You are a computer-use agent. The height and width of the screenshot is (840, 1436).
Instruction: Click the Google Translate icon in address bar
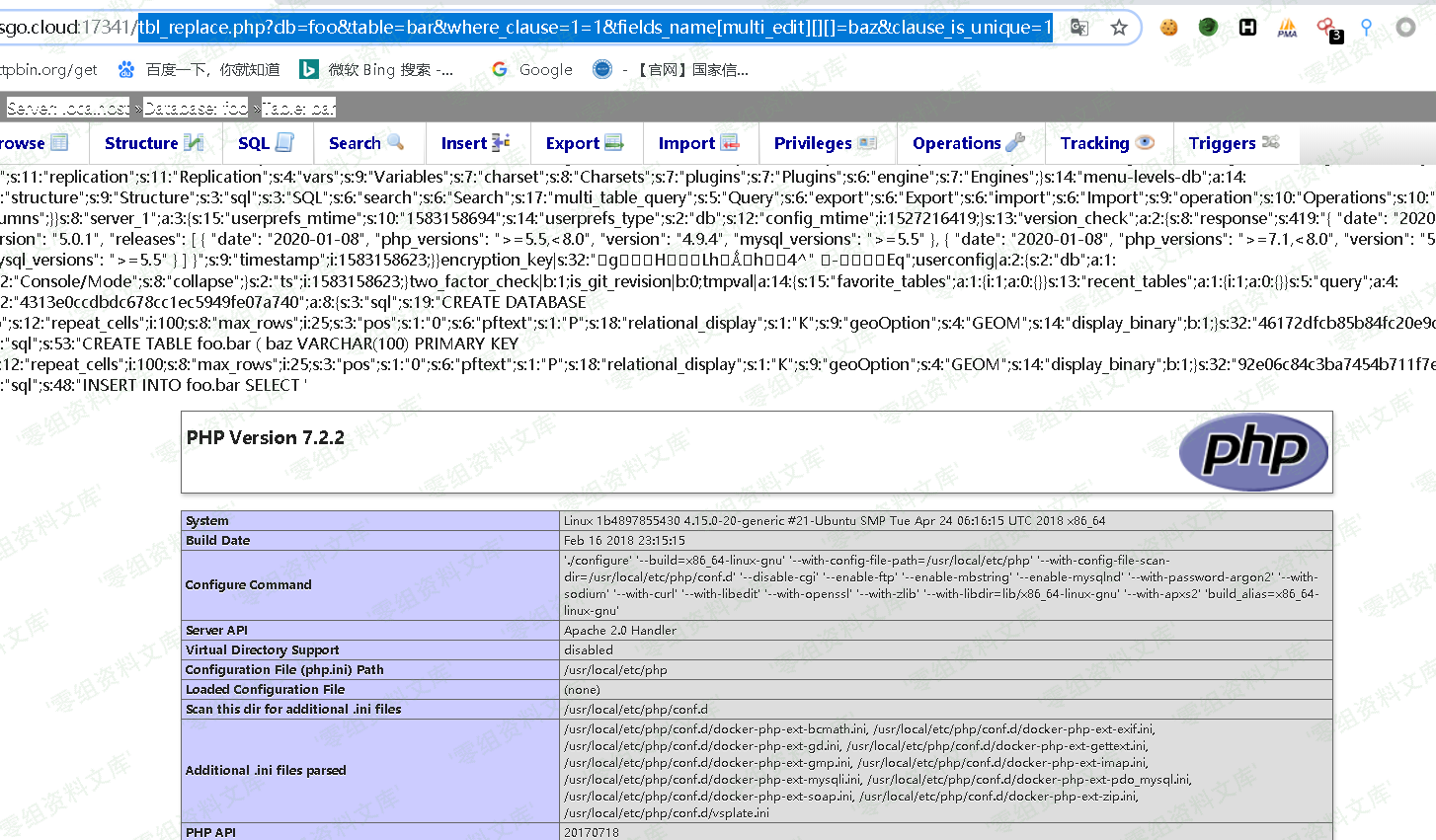point(1079,28)
